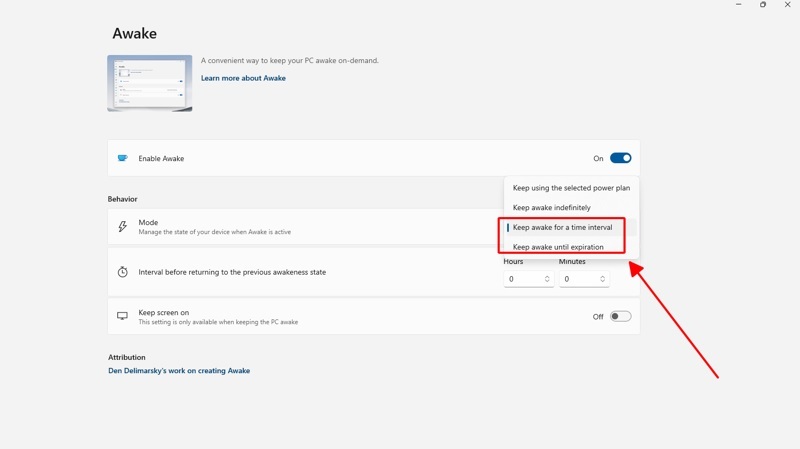Image resolution: width=800 pixels, height=449 pixels.
Task: Open the Learn more about Awake link
Action: point(243,78)
